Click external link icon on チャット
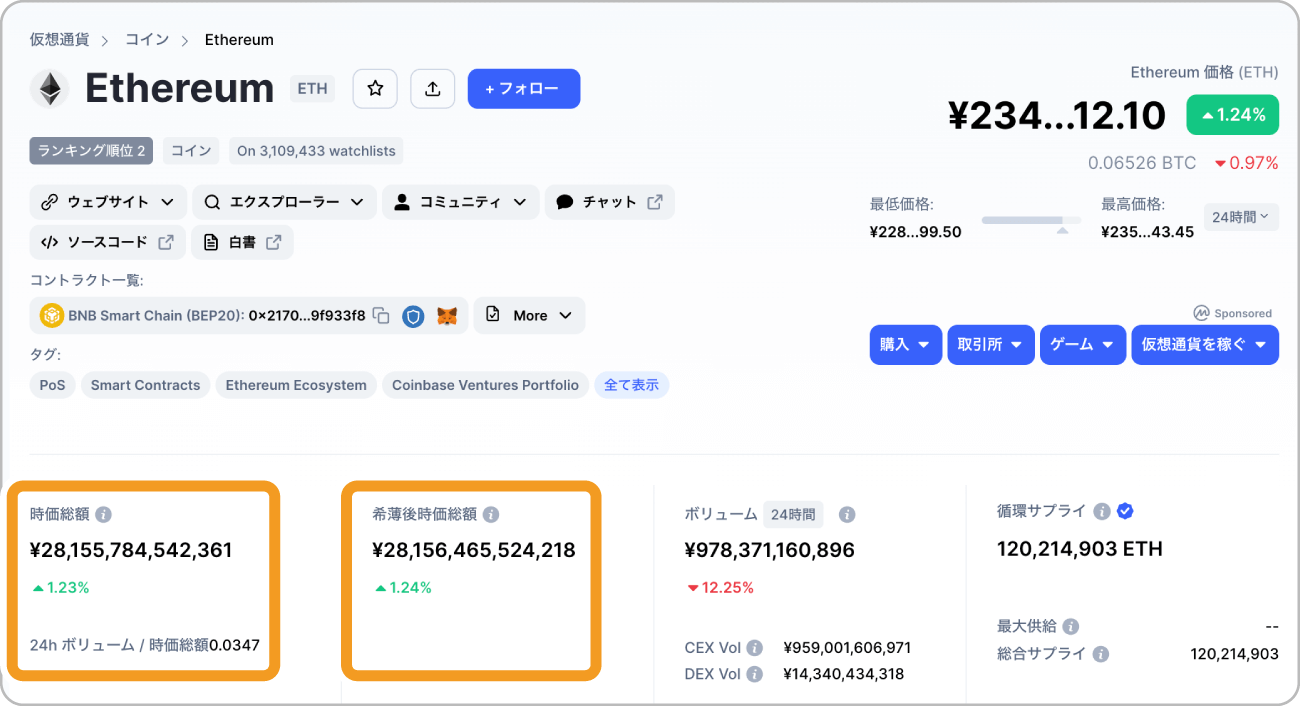Viewport: 1300px width, 706px height. [655, 202]
